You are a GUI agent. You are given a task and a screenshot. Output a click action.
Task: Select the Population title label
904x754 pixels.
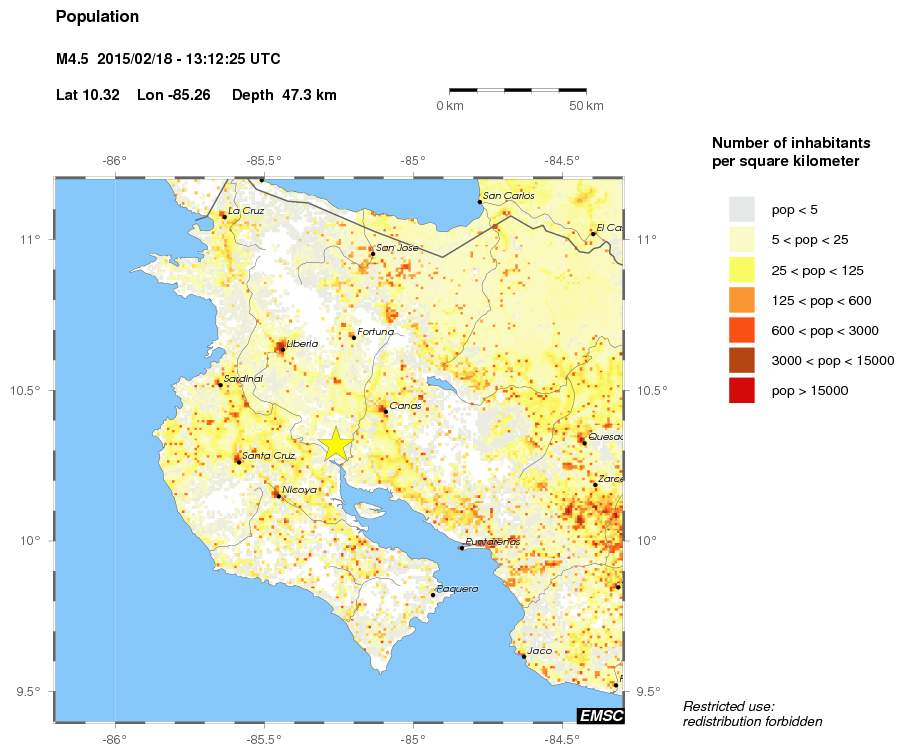(x=97, y=16)
